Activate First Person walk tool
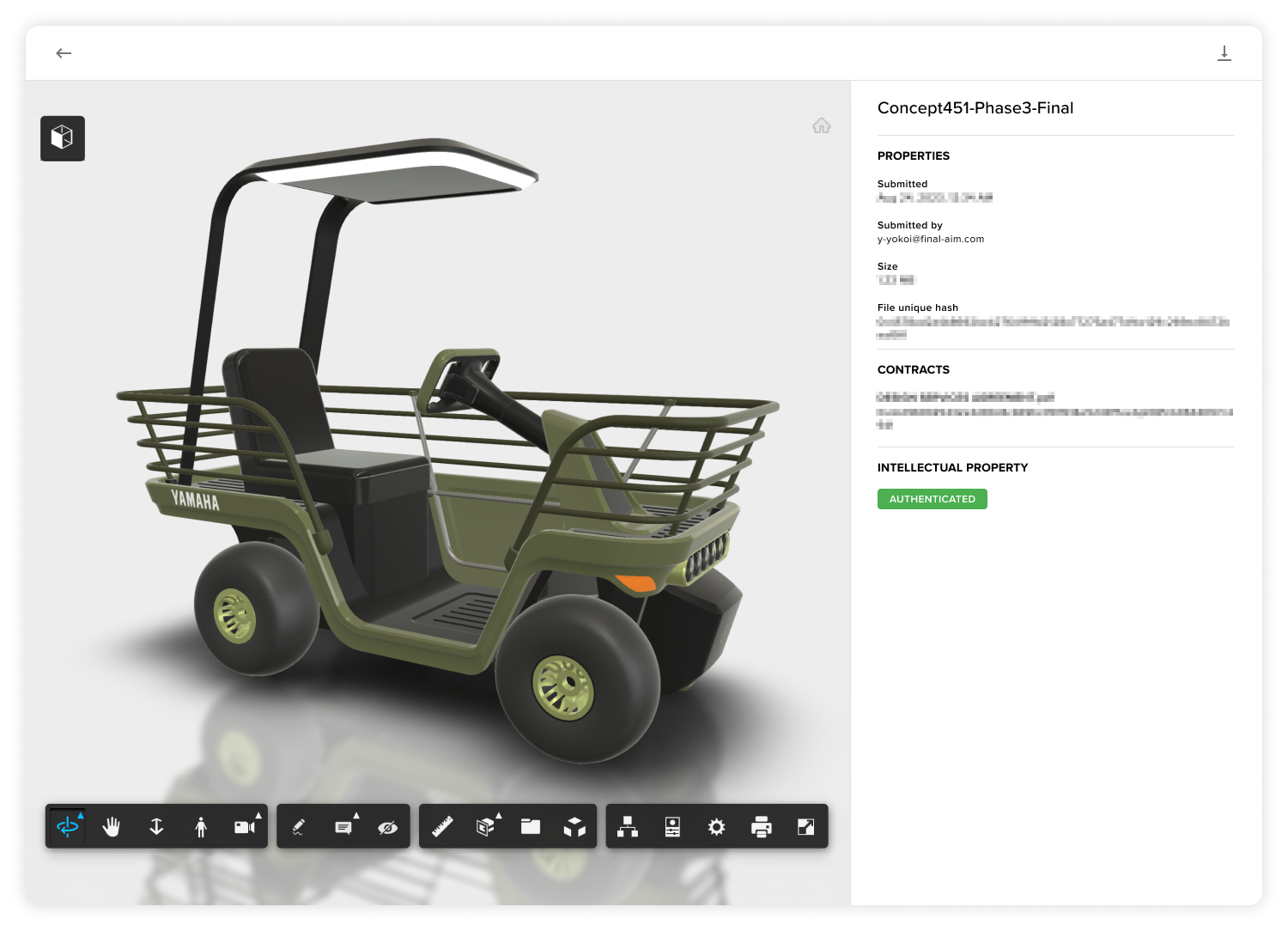Image resolution: width=1288 pixels, height=931 pixels. click(x=201, y=826)
